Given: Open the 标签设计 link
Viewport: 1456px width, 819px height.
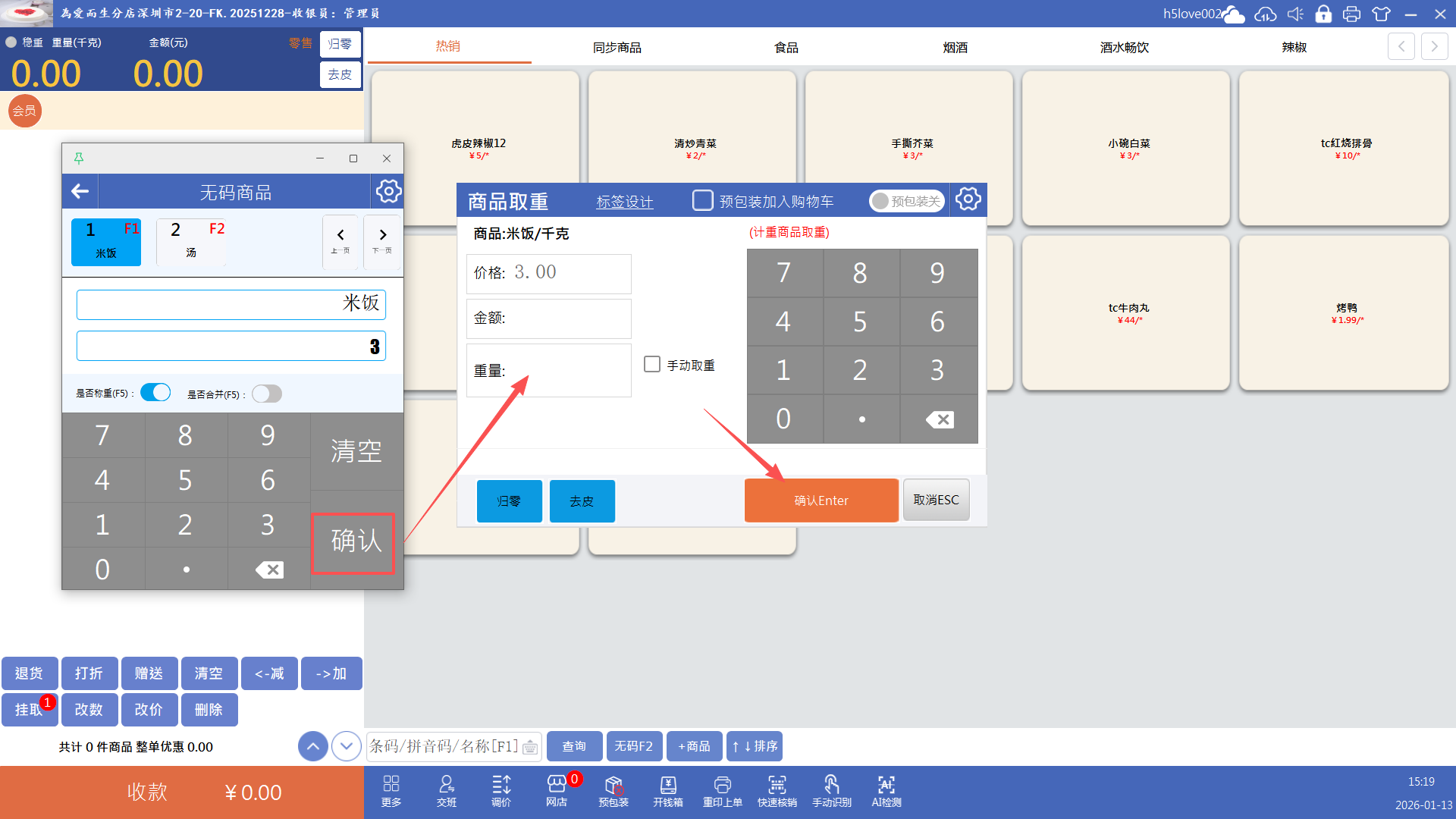Looking at the screenshot, I should coord(625,202).
